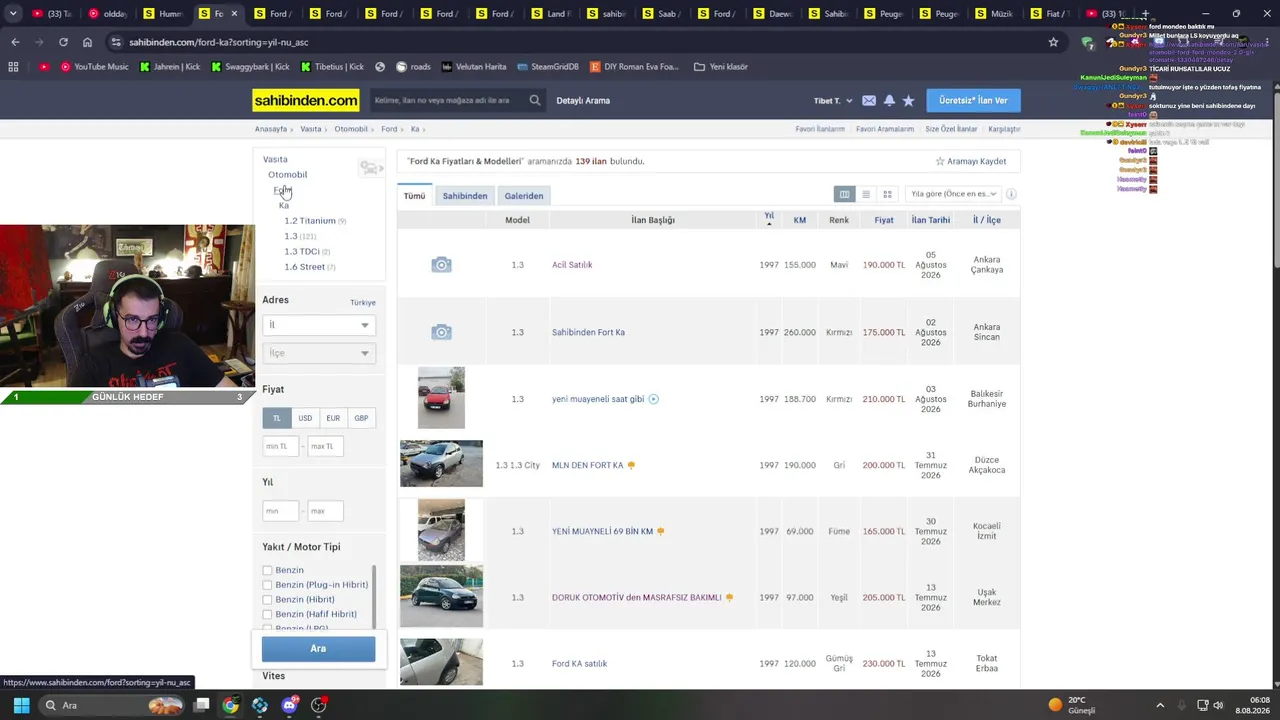The image size is (1280, 720).
Task: Open DORUK OTOMOTİV listing title
Action: (636, 598)
